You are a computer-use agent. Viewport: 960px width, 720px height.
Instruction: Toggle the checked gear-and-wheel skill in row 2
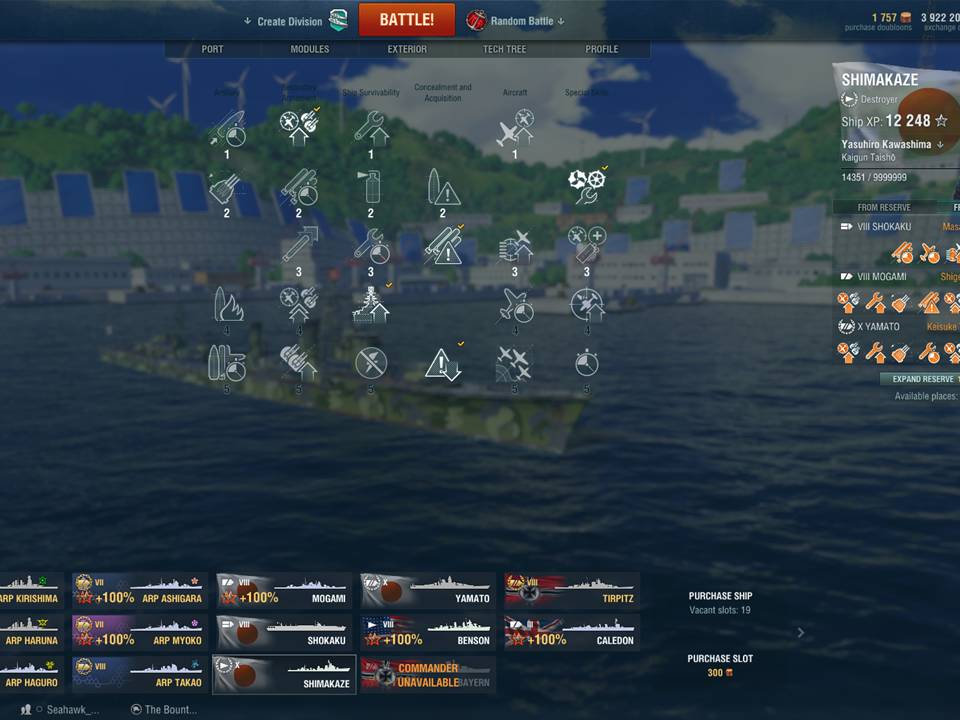587,186
